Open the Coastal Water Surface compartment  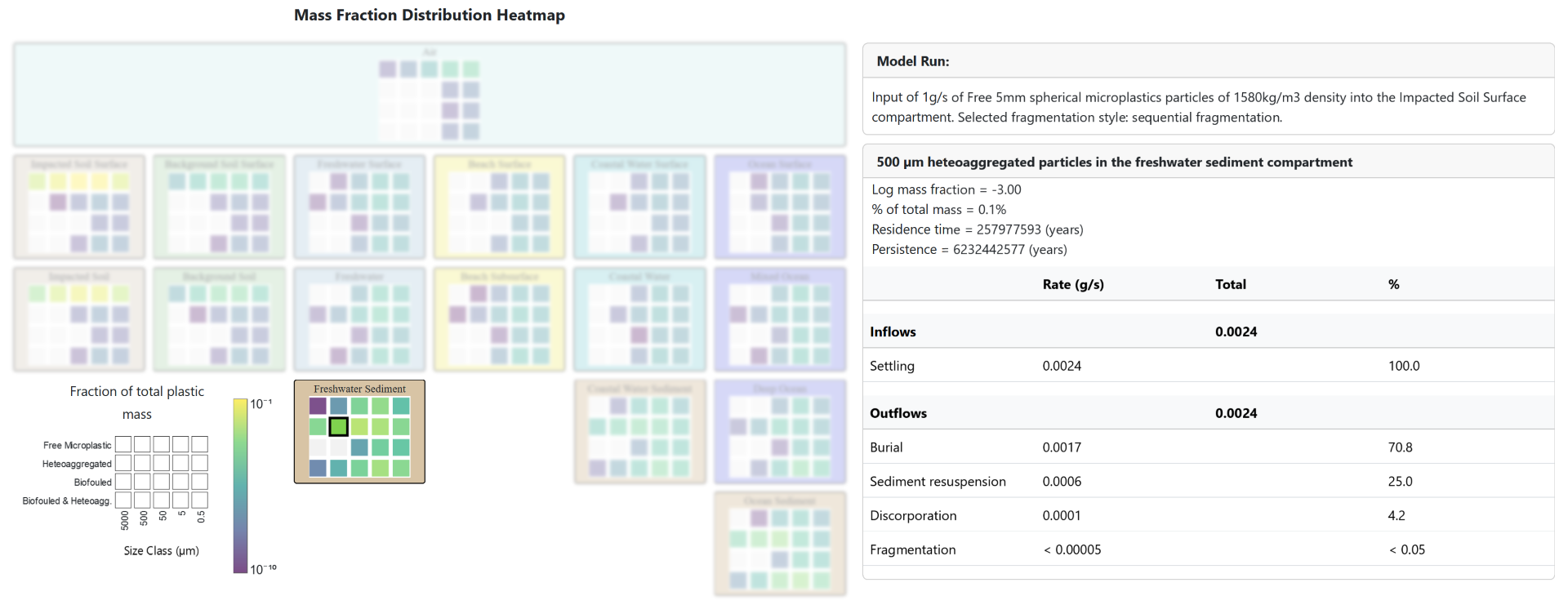click(639, 207)
